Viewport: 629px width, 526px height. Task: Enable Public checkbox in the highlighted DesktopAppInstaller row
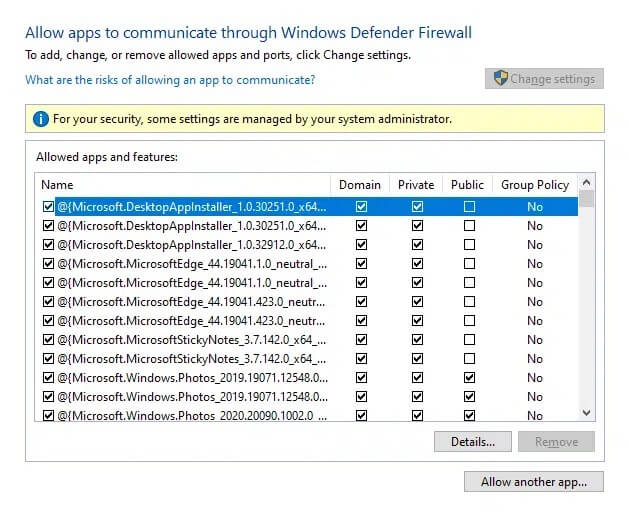tap(469, 207)
